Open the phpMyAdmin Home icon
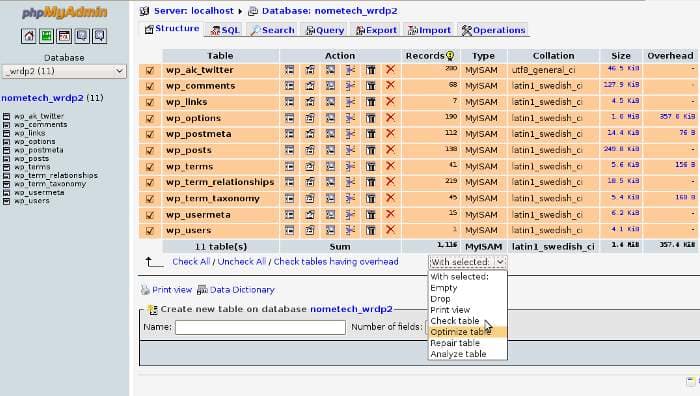Viewport: 700px width, 396px height. coord(29,36)
